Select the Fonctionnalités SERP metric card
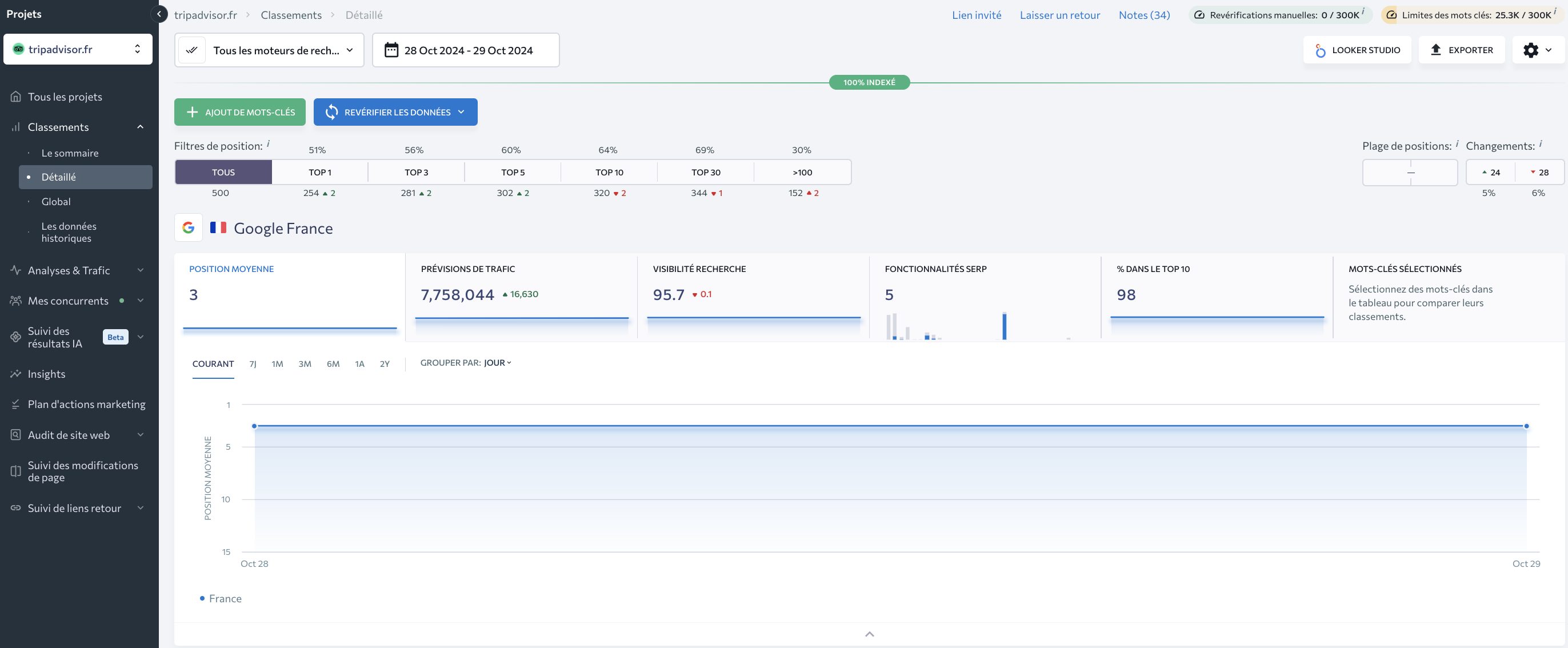 (986, 297)
